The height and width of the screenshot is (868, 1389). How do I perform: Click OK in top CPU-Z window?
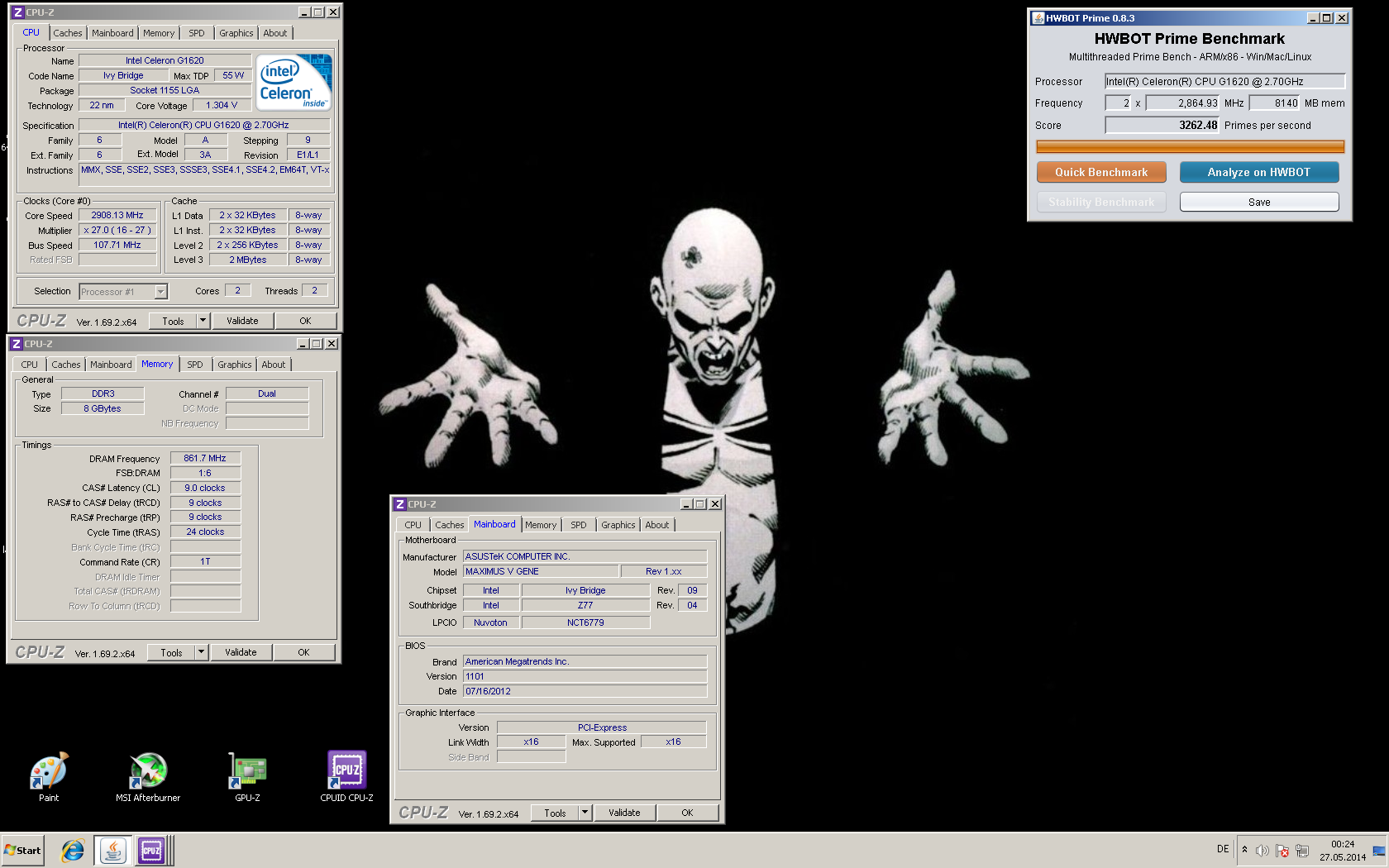coord(305,321)
